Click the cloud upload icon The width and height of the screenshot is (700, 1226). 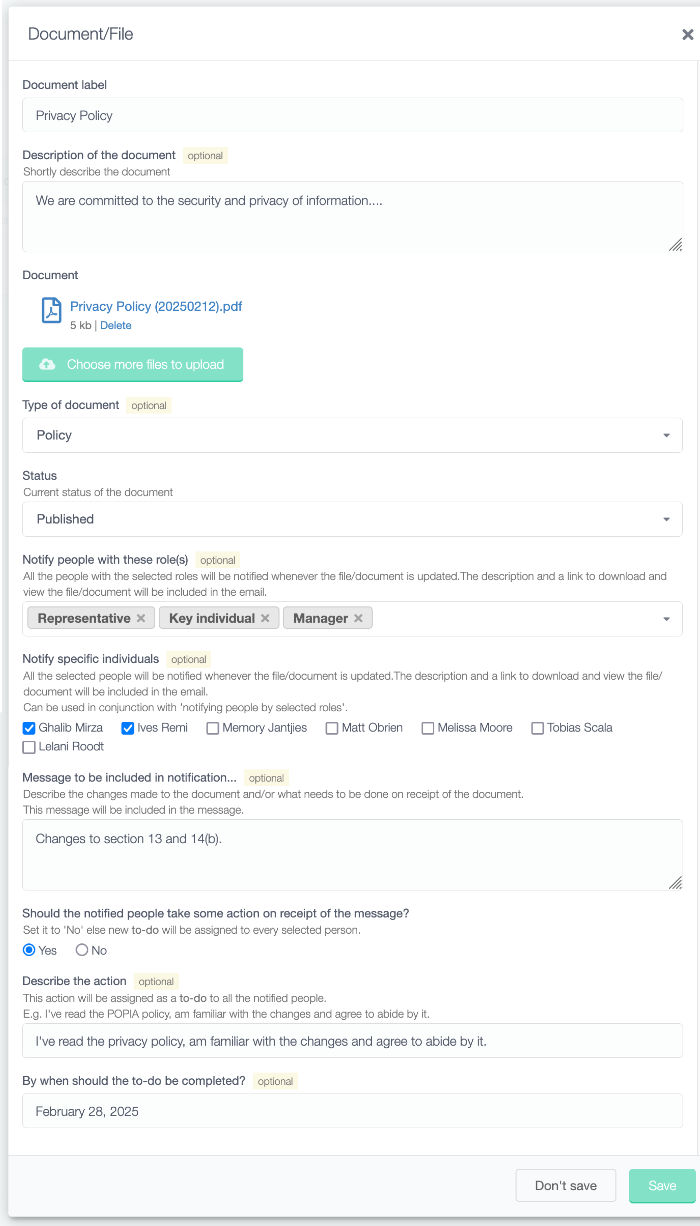[x=47, y=365]
